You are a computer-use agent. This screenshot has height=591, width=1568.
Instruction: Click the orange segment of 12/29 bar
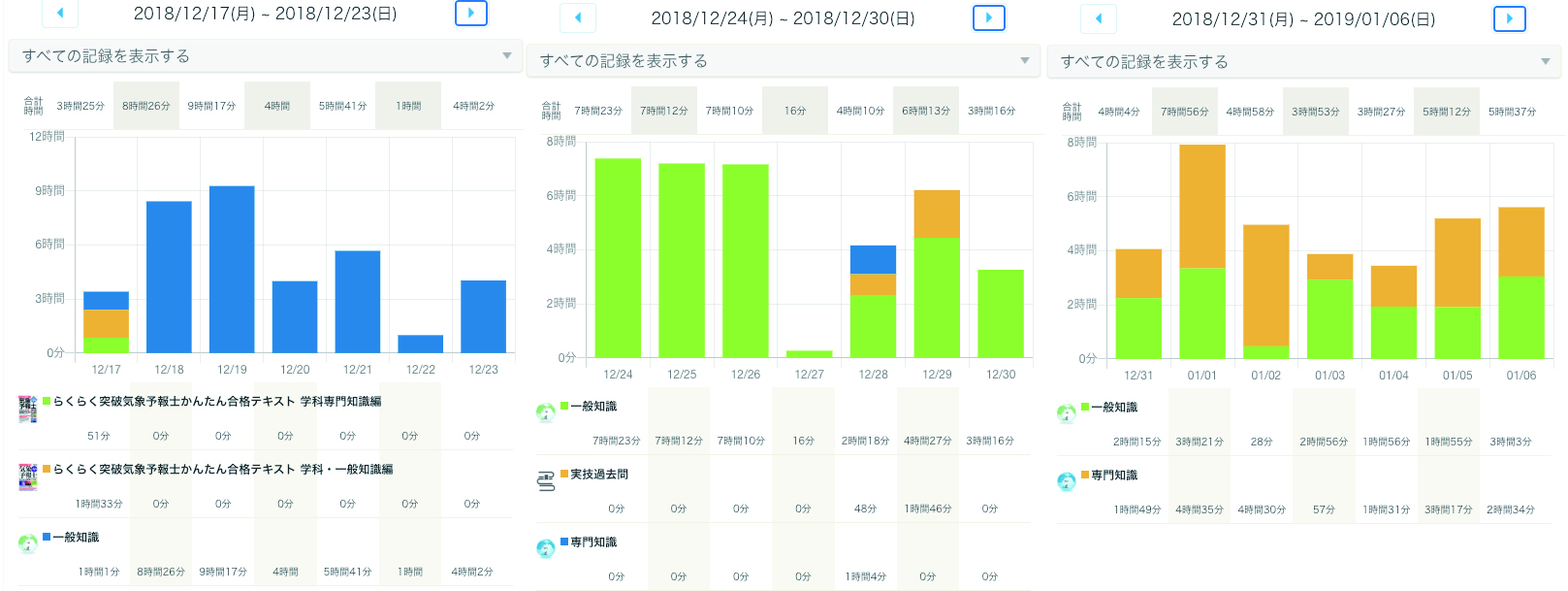[937, 213]
